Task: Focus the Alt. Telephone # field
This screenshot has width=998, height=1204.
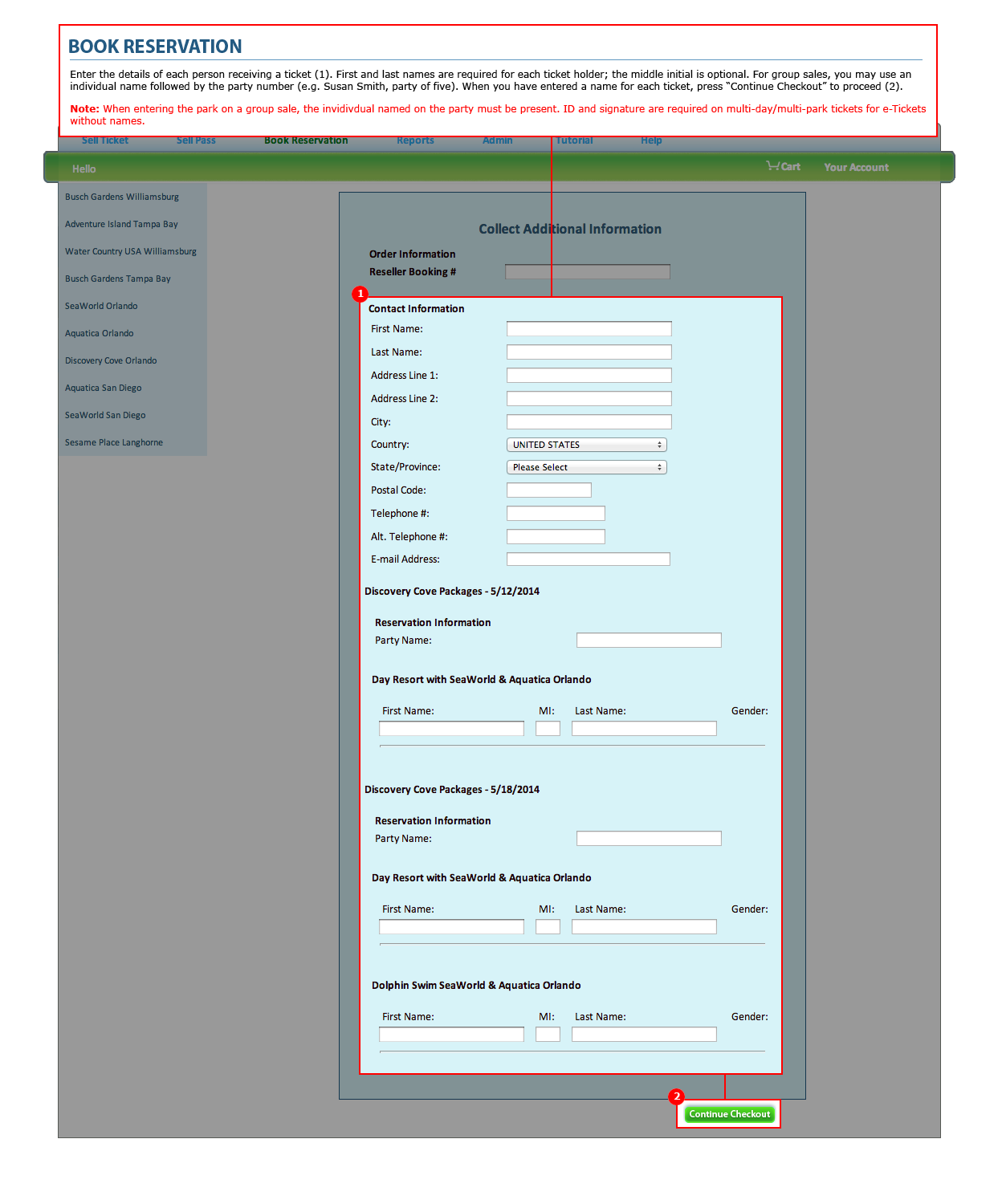Action: pos(556,537)
